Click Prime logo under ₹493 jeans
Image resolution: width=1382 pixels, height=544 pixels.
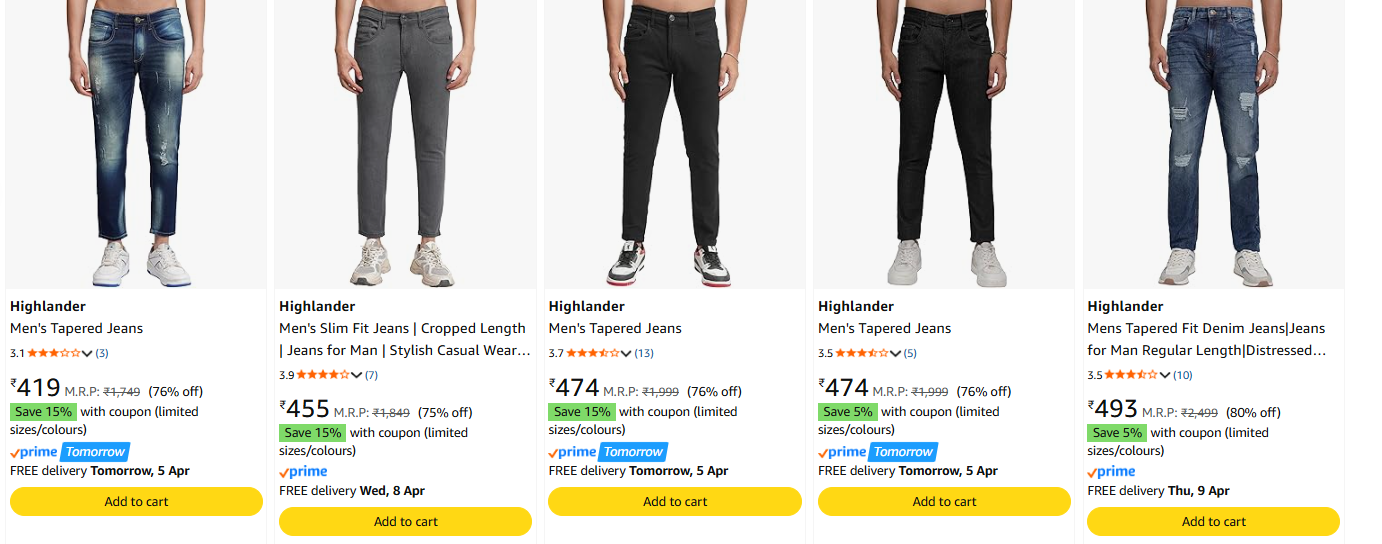click(x=1111, y=472)
